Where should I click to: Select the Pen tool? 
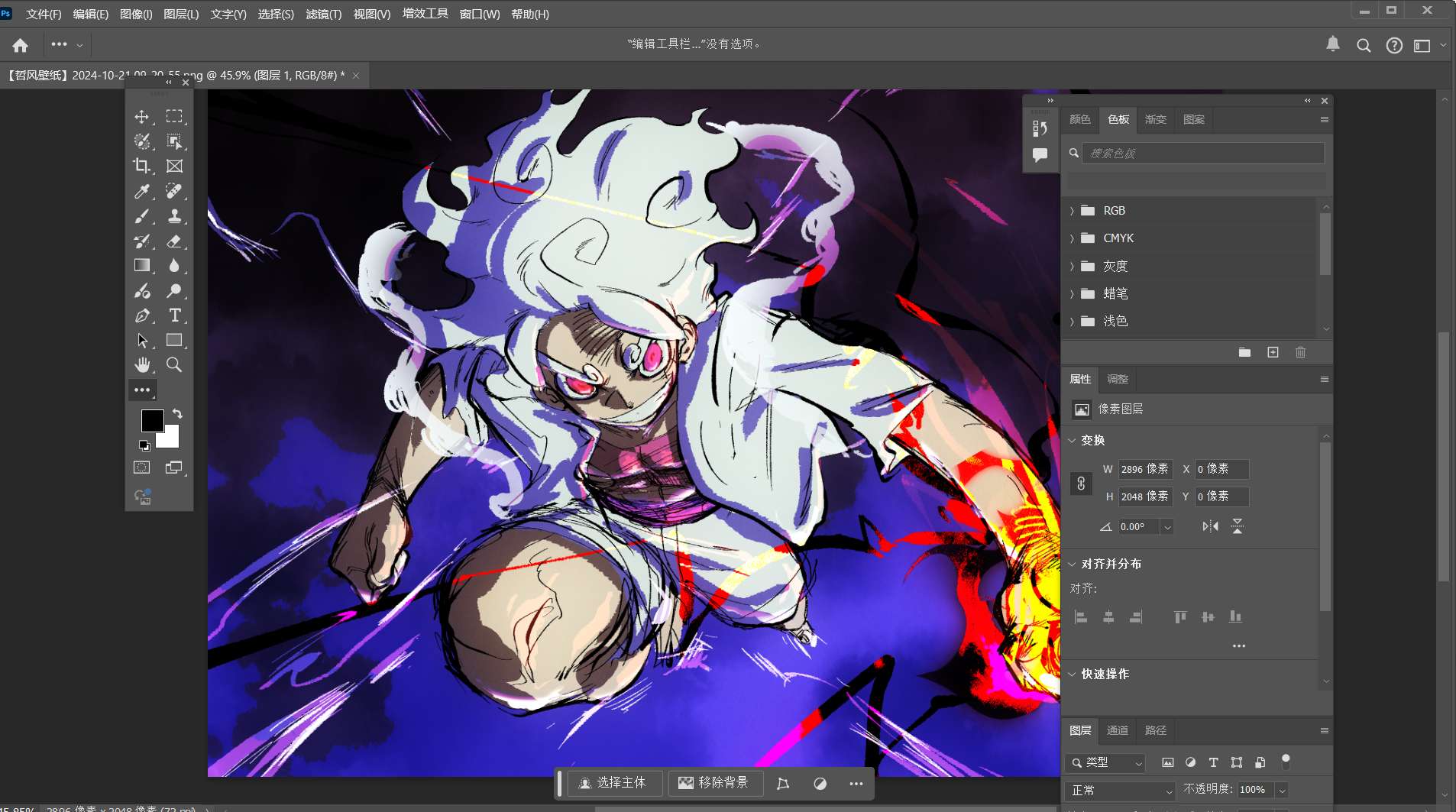142,315
